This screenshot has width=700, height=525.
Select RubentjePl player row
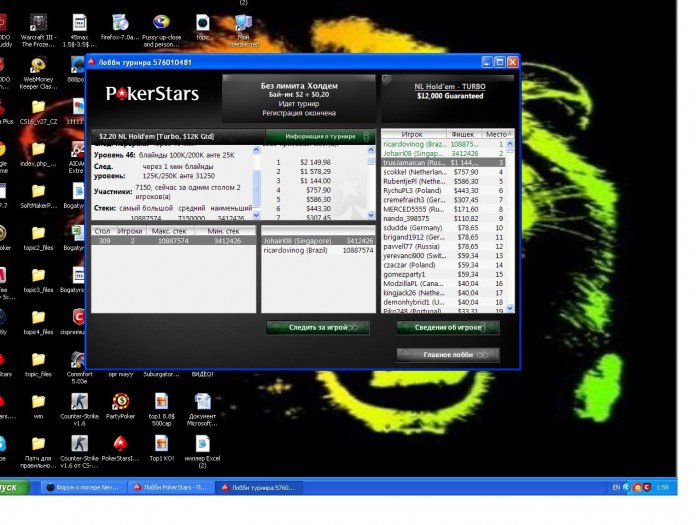click(444, 181)
